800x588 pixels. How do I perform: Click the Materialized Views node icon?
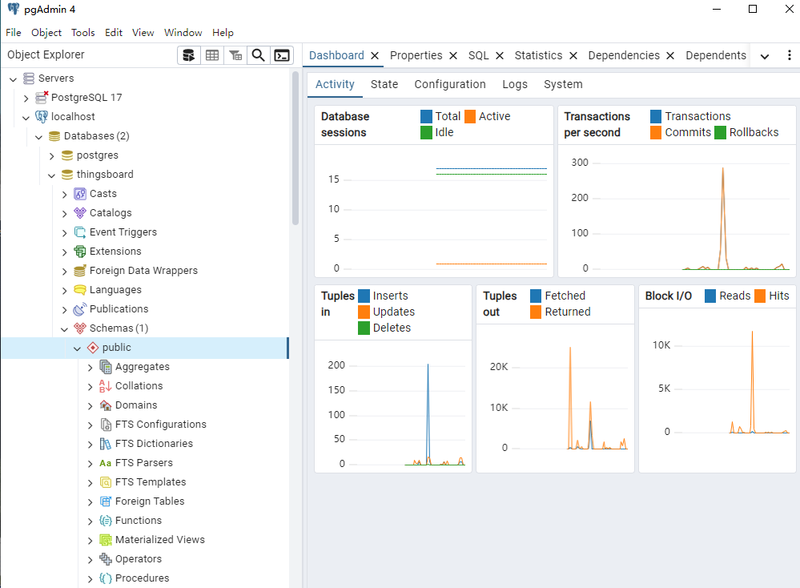click(x=106, y=540)
